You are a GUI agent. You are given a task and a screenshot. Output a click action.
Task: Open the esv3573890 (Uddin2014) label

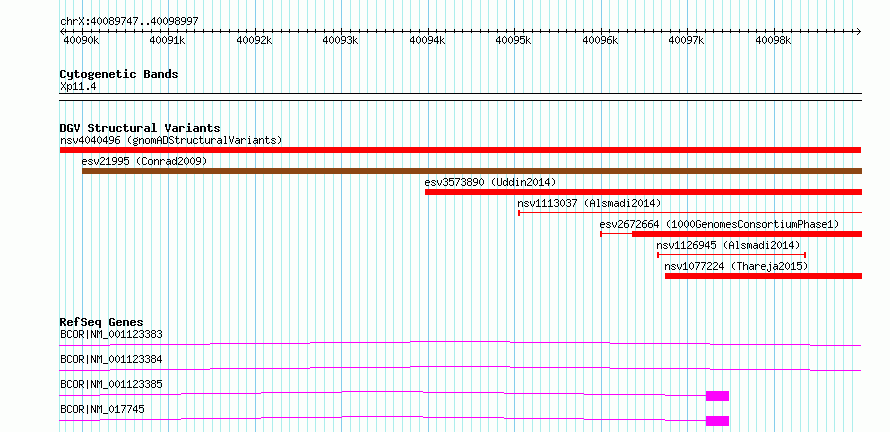click(x=490, y=182)
